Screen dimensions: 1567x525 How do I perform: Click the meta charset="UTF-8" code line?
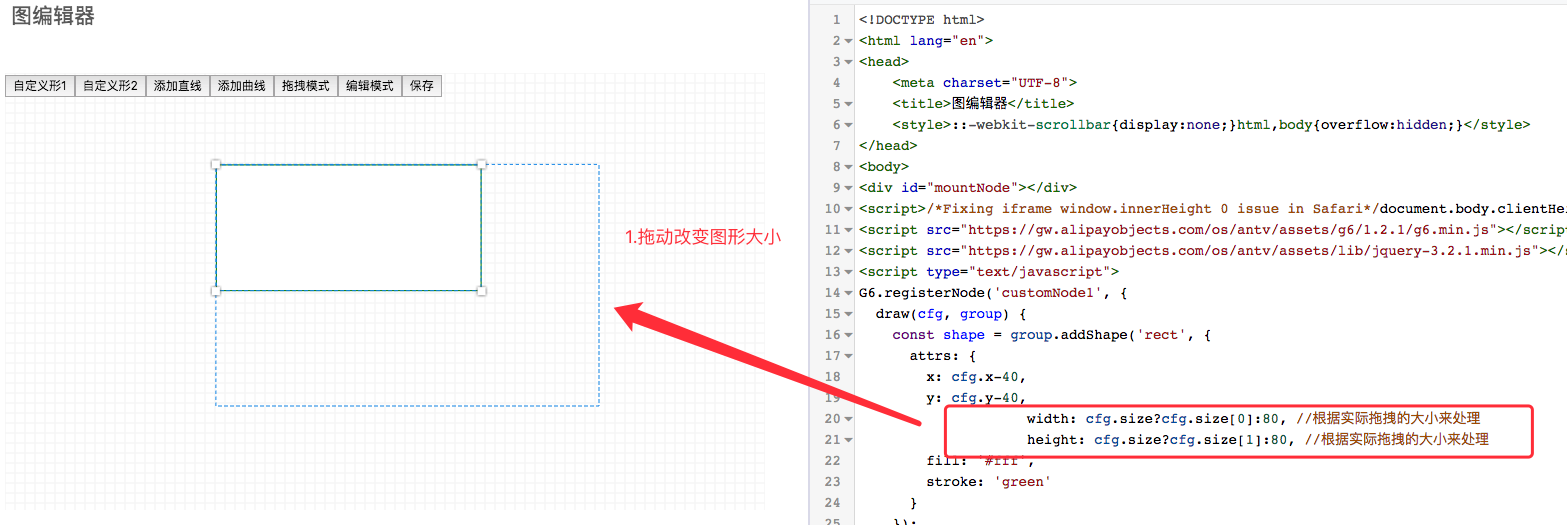(984, 83)
